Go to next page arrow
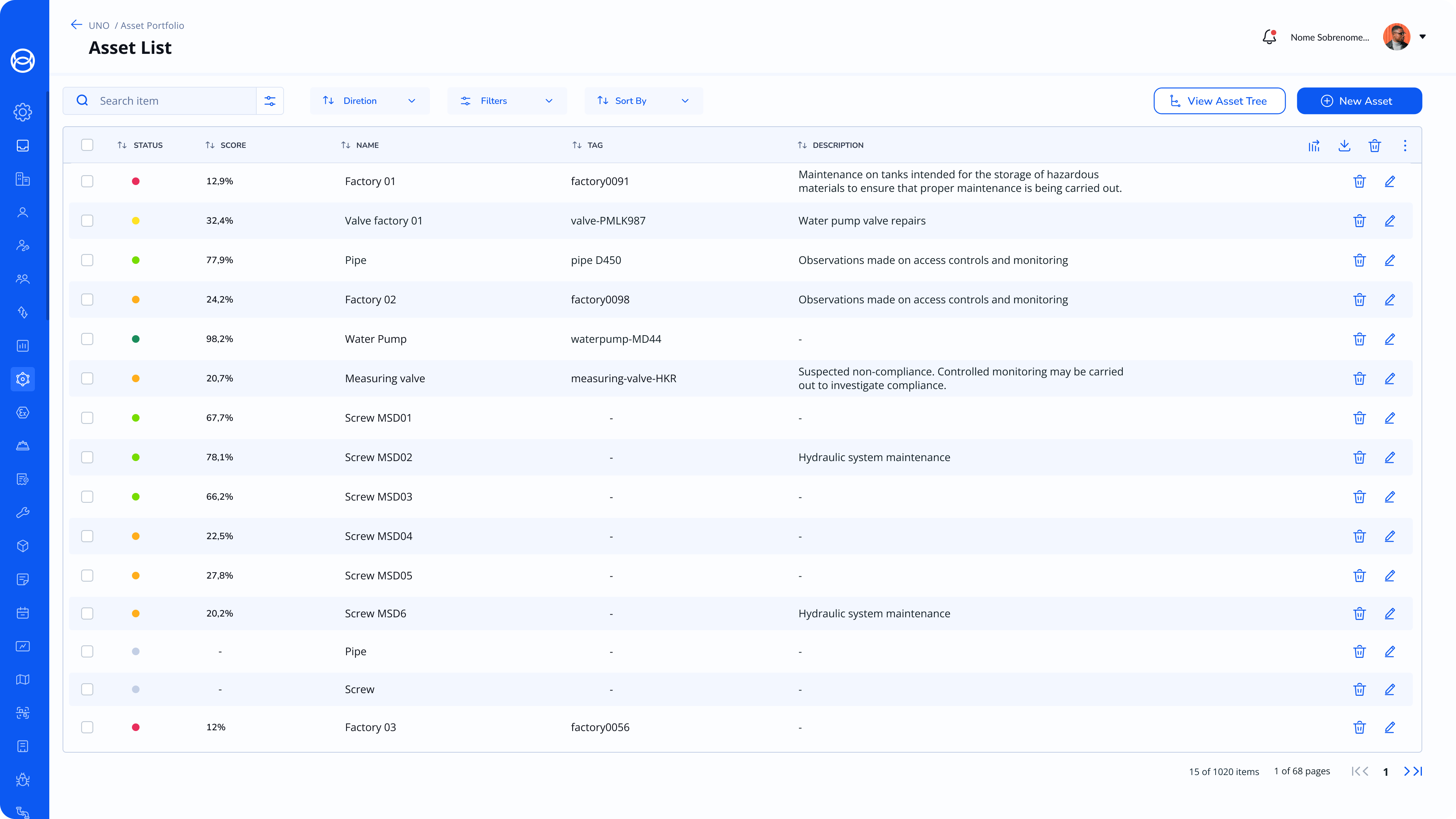This screenshot has width=1456, height=819. click(1407, 771)
